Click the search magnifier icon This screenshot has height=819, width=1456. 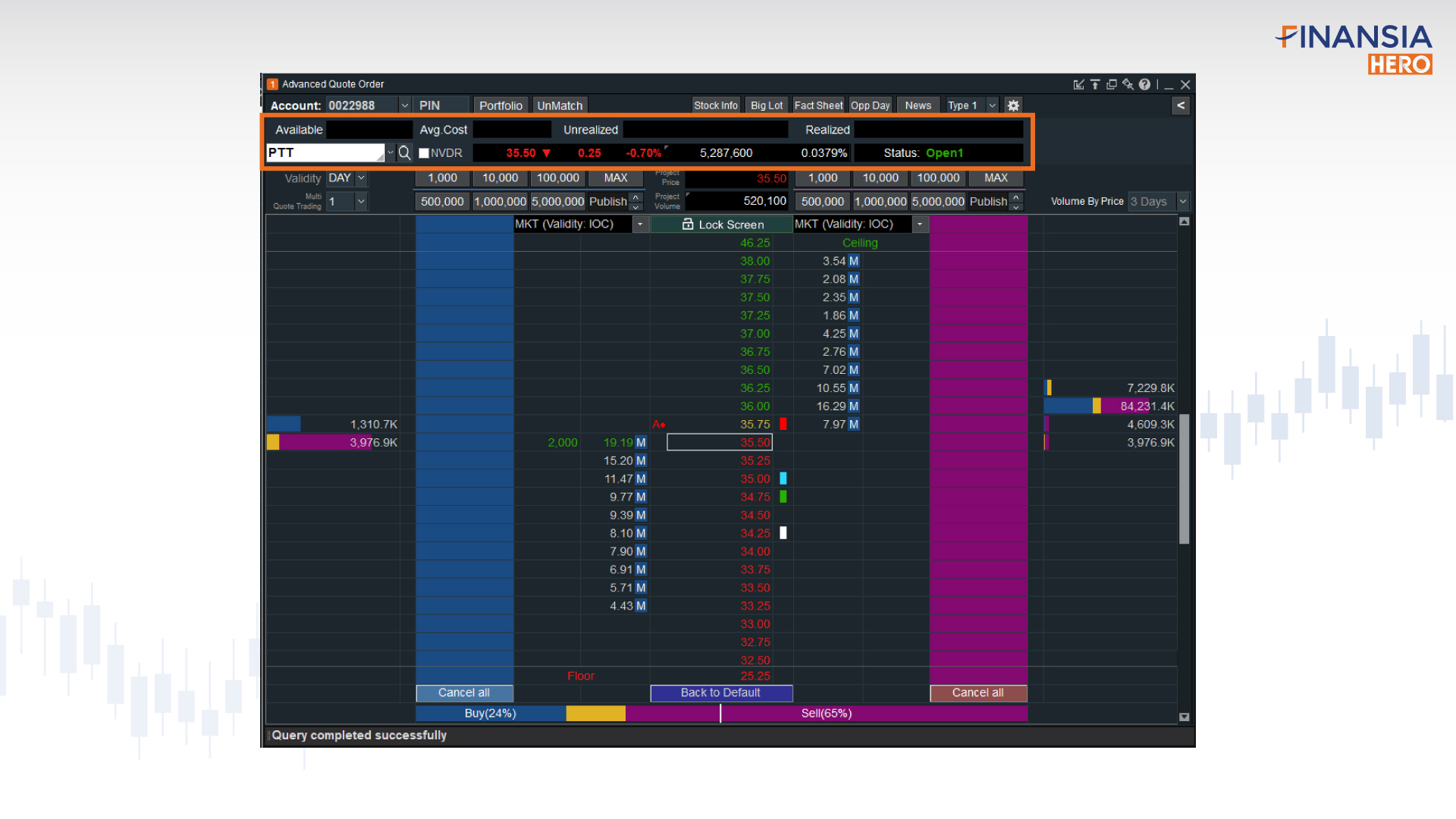click(x=404, y=152)
